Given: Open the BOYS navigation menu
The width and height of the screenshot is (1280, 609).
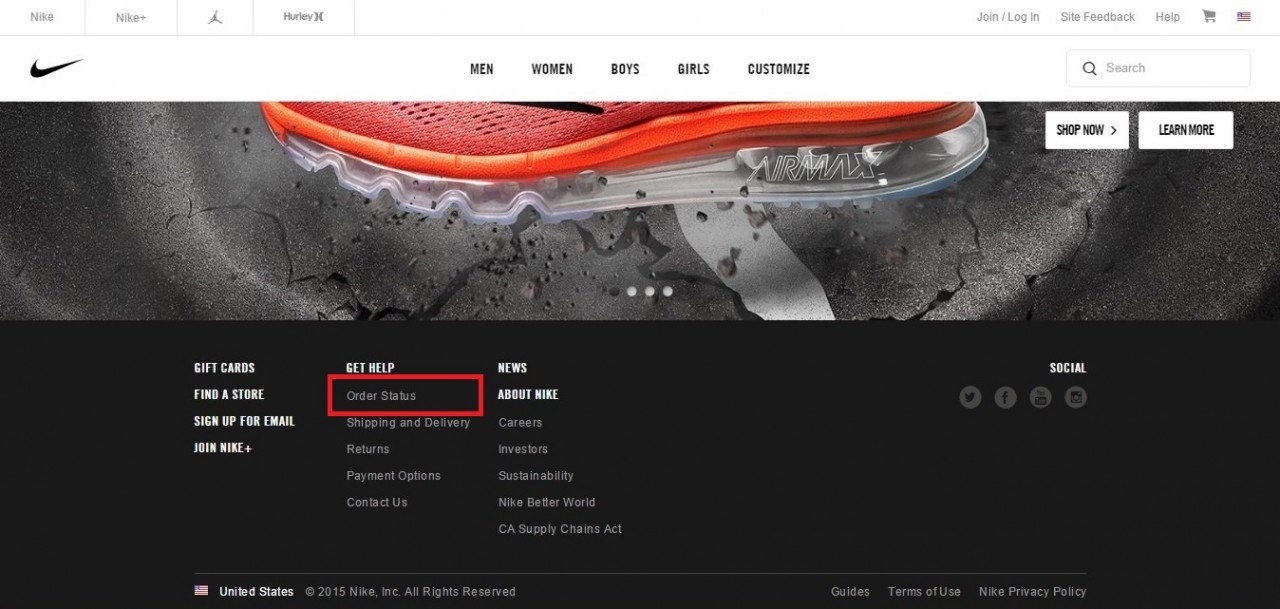Looking at the screenshot, I should pos(625,69).
